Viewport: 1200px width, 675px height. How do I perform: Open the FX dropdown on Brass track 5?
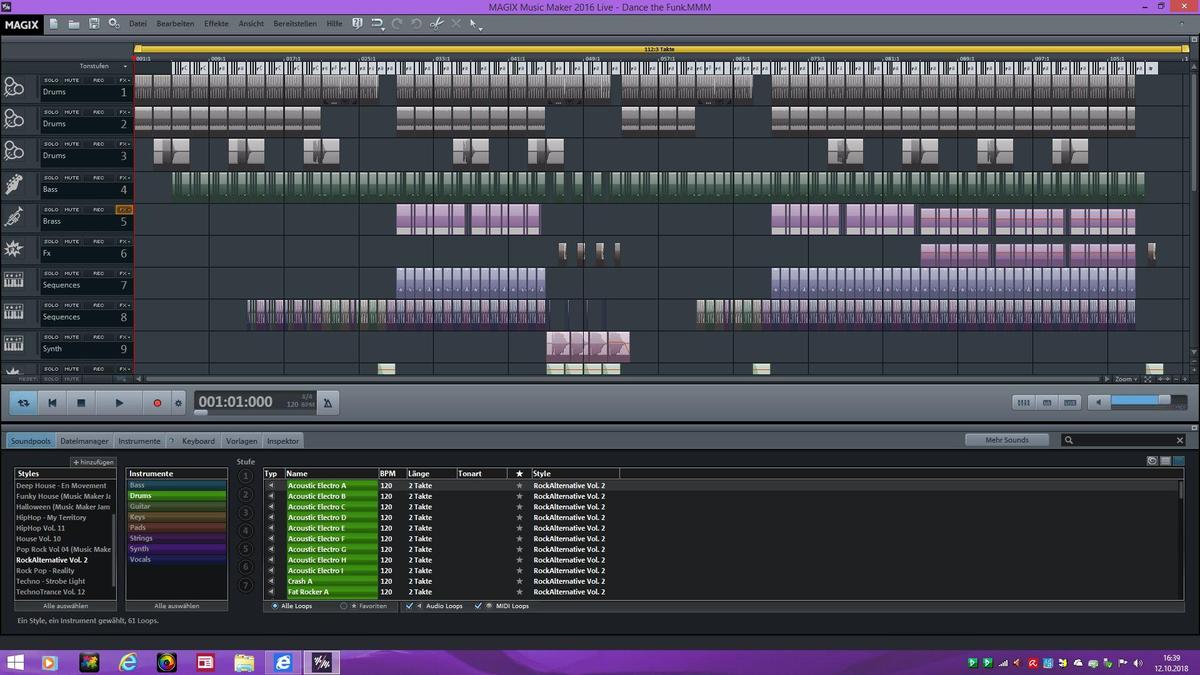(125, 210)
